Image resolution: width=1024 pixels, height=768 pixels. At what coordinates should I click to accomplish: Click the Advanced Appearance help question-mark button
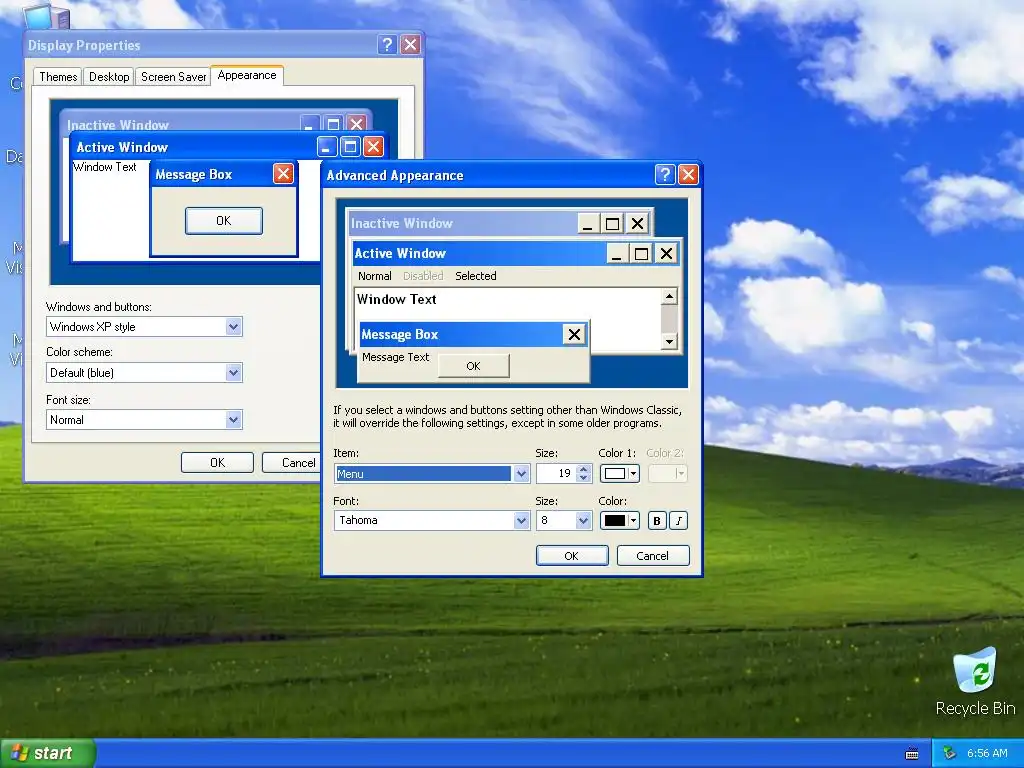(665, 174)
